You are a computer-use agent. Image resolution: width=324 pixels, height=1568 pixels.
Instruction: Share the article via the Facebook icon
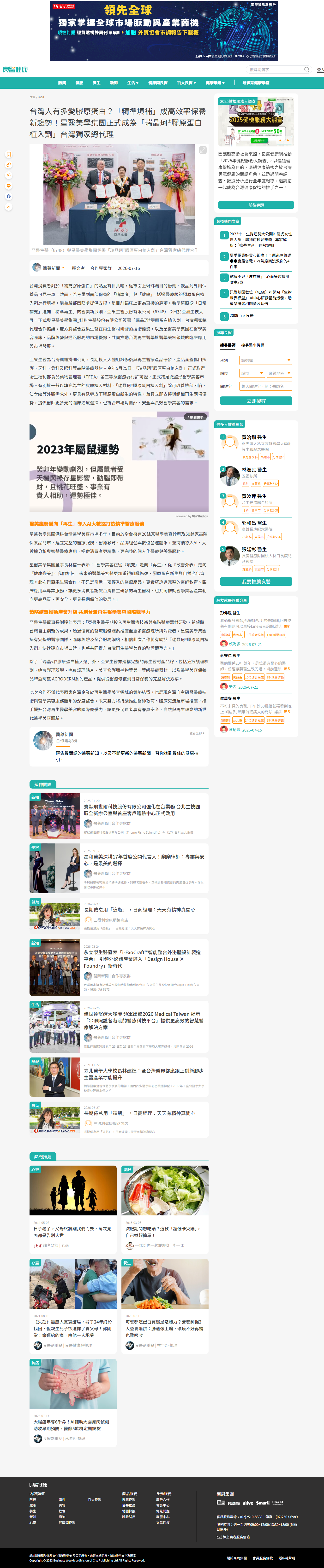coord(9,196)
